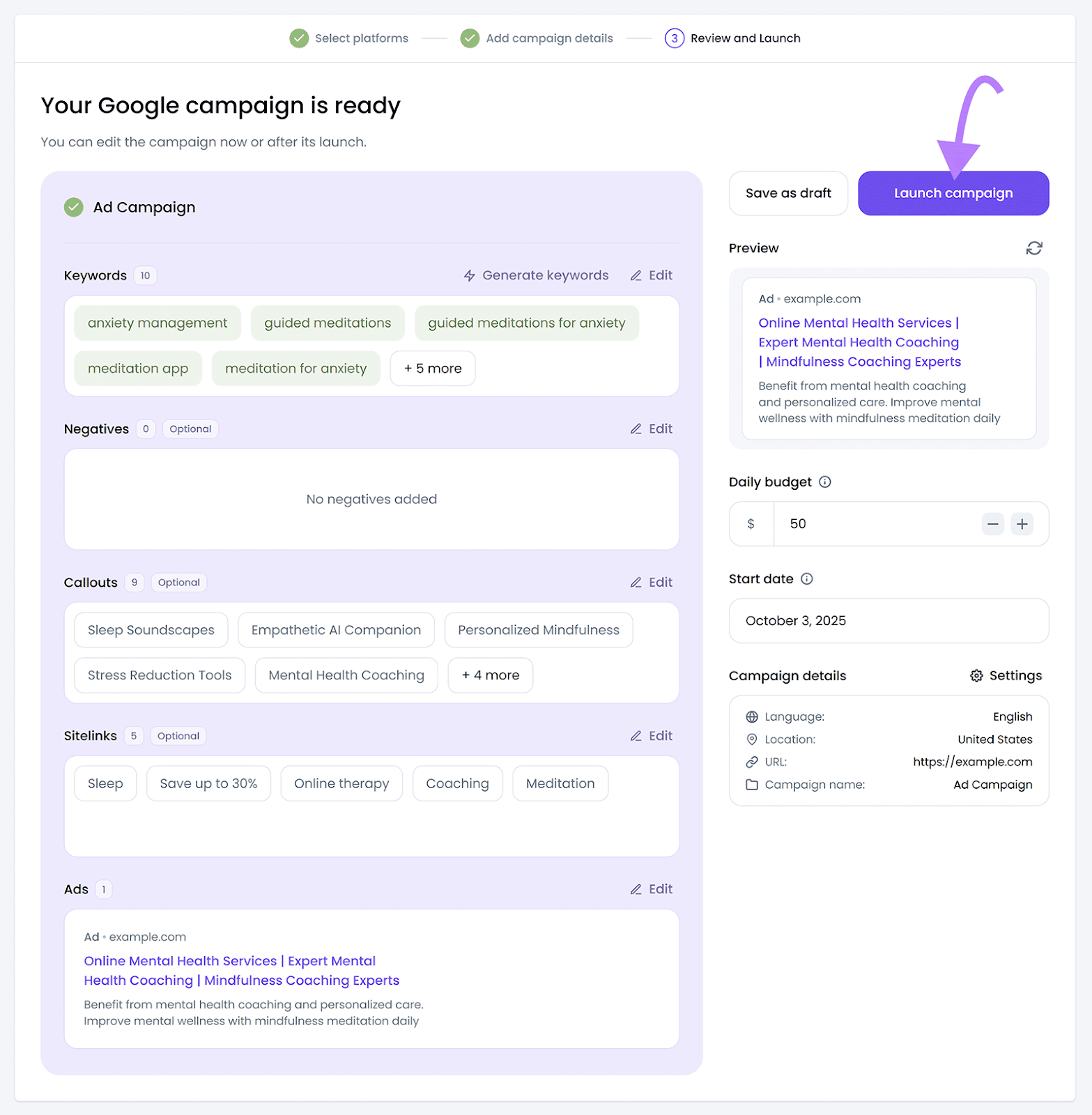Refresh the ad preview
This screenshot has width=1092, height=1115.
[1033, 248]
